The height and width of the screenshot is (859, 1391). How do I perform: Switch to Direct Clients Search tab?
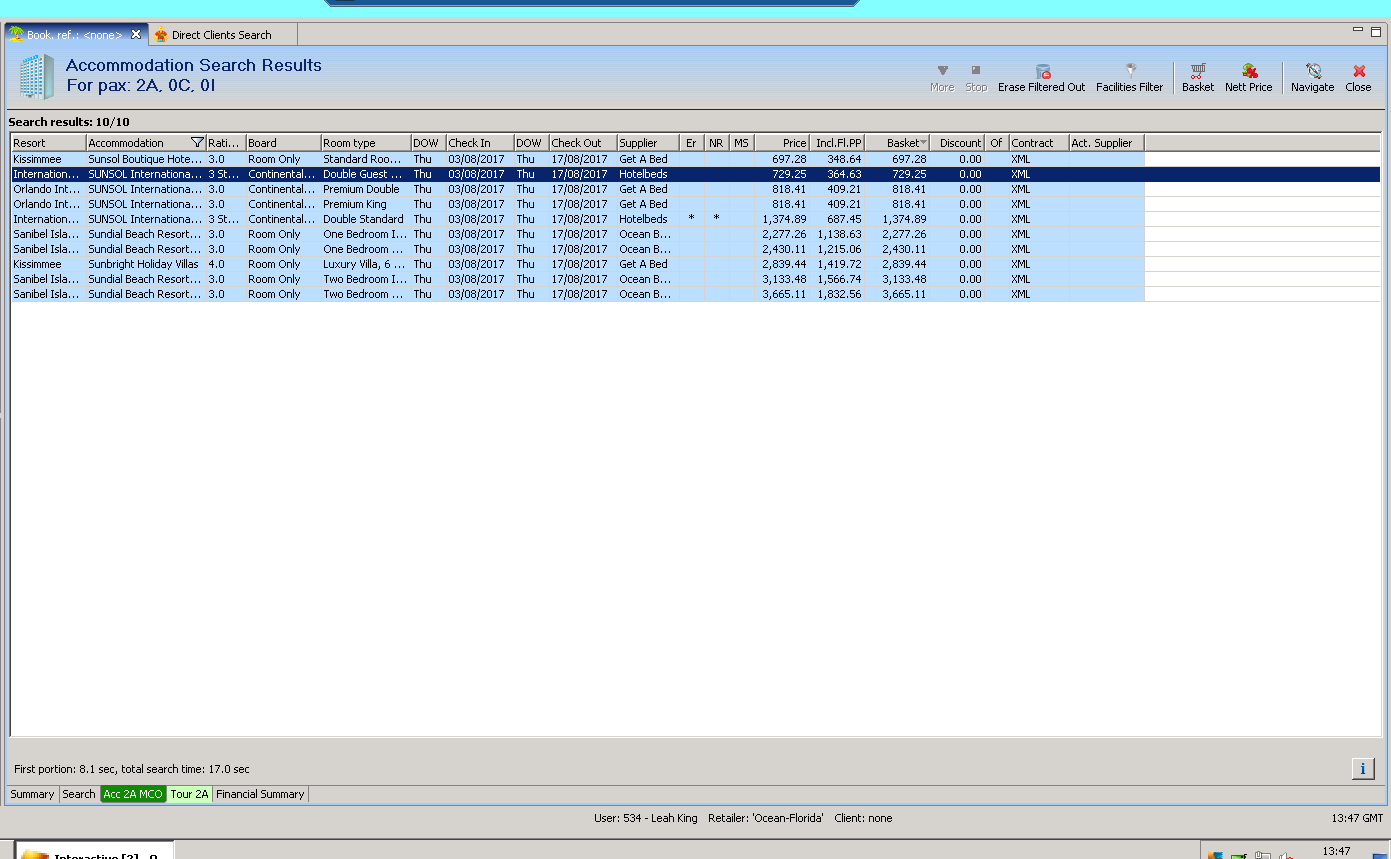tap(220, 35)
